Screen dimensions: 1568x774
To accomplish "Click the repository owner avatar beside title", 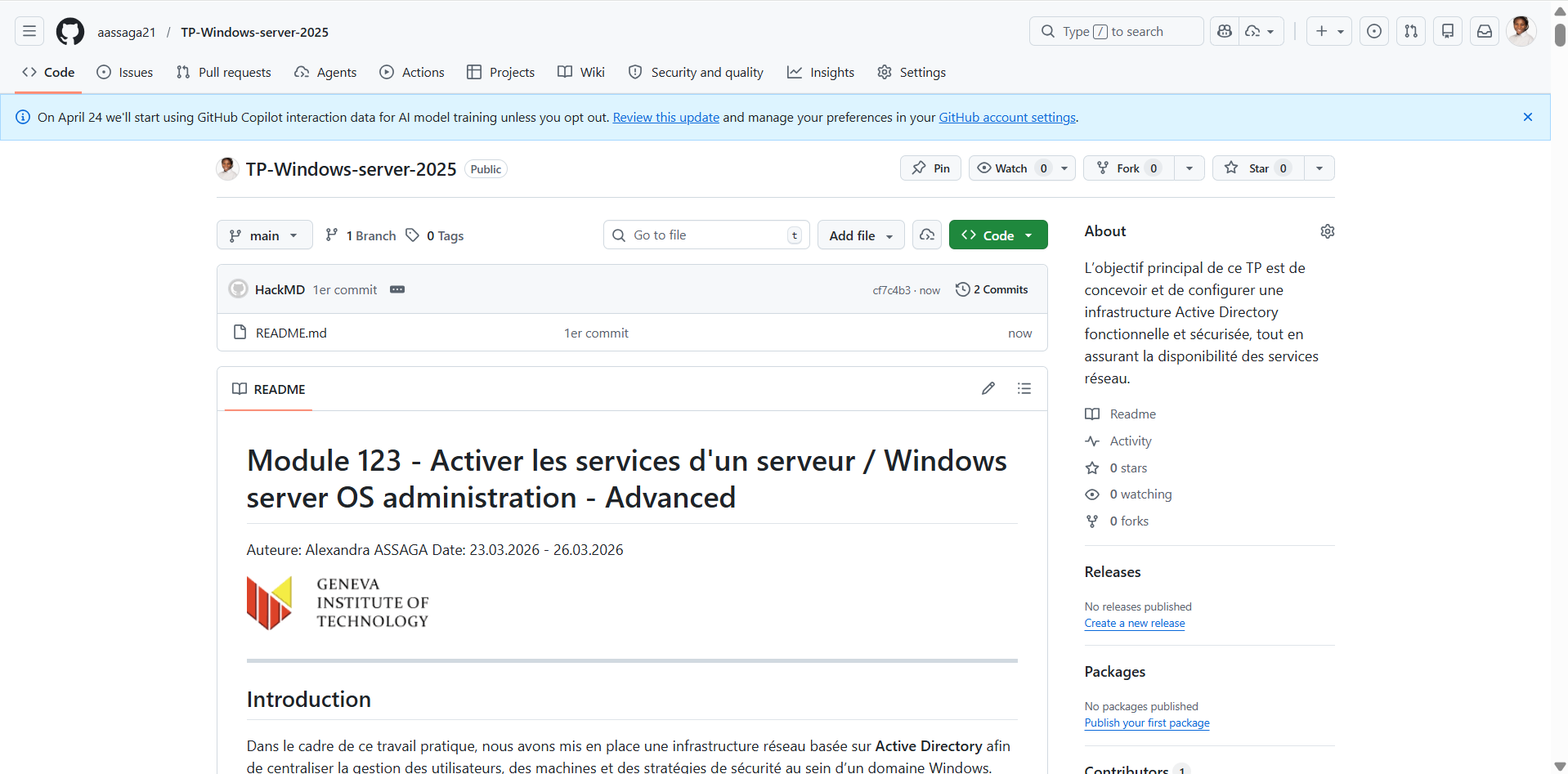I will pyautogui.click(x=228, y=168).
